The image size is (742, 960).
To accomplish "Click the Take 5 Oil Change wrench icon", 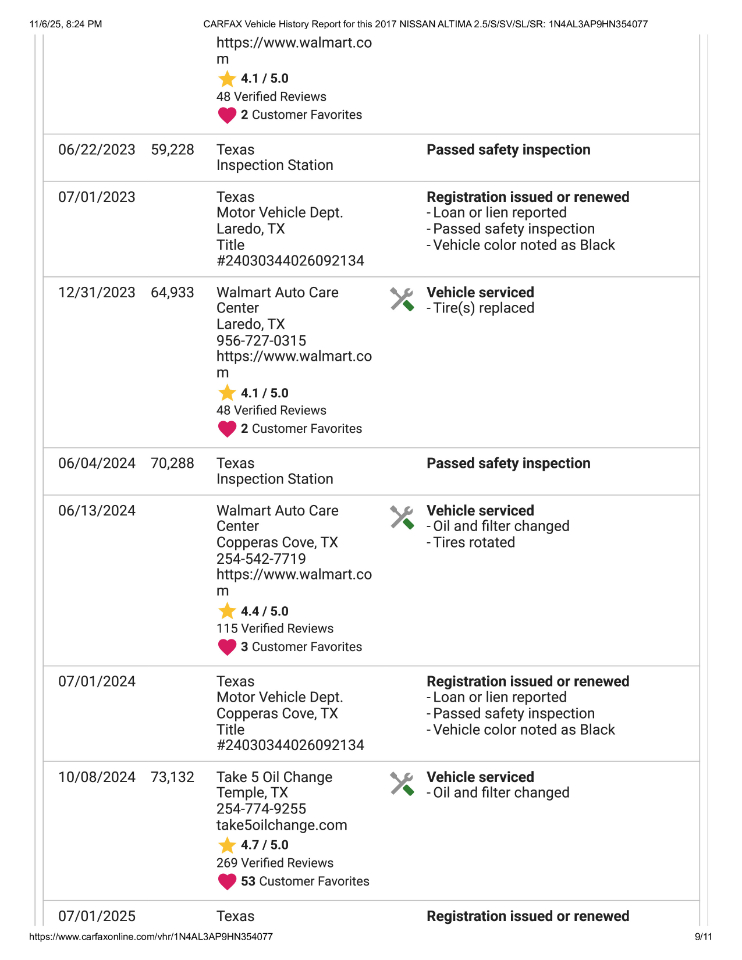I will coord(401,784).
